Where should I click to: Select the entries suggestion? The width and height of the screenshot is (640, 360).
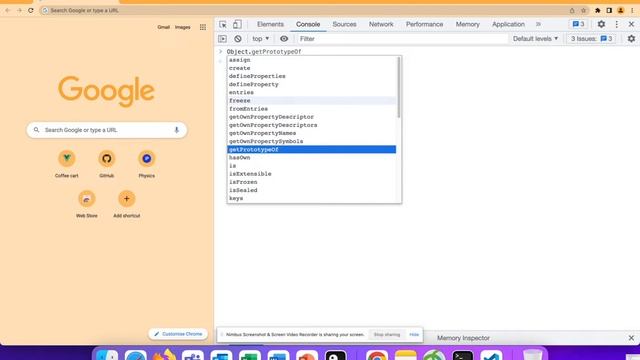pos(311,93)
